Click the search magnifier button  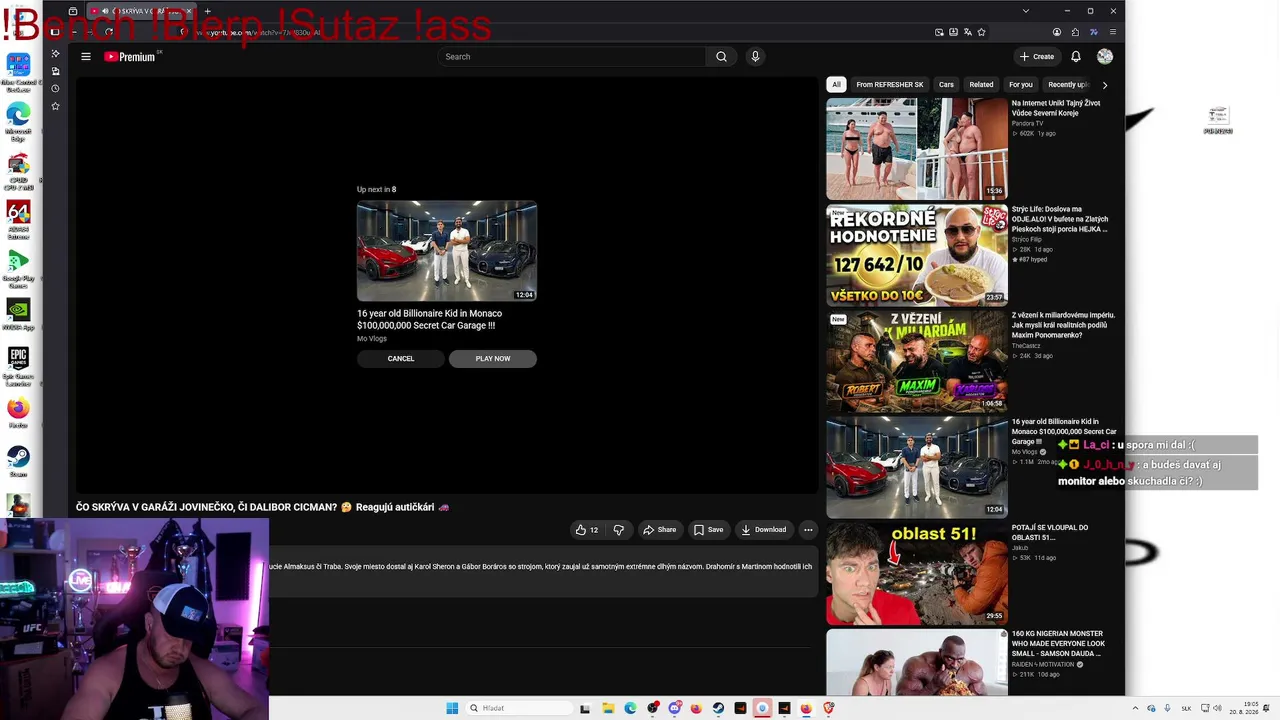721,57
